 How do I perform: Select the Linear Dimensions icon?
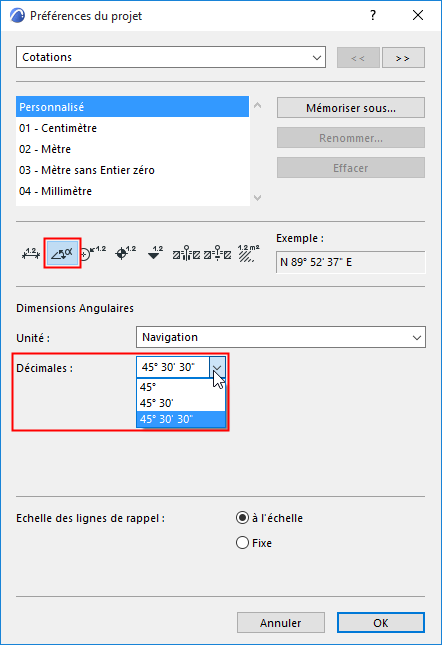pyautogui.click(x=31, y=254)
